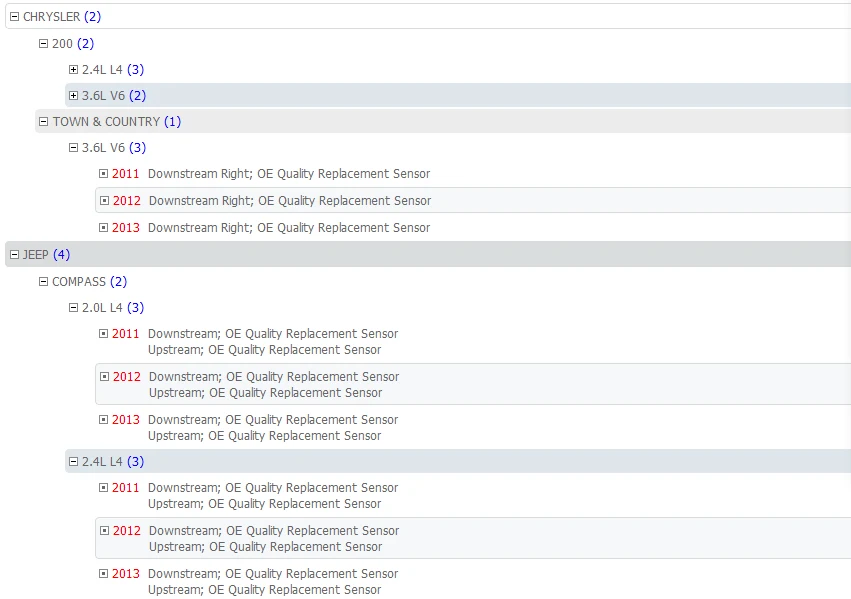Select the COMPASS (2) label
Screen dimensions: 851x599
tap(90, 282)
